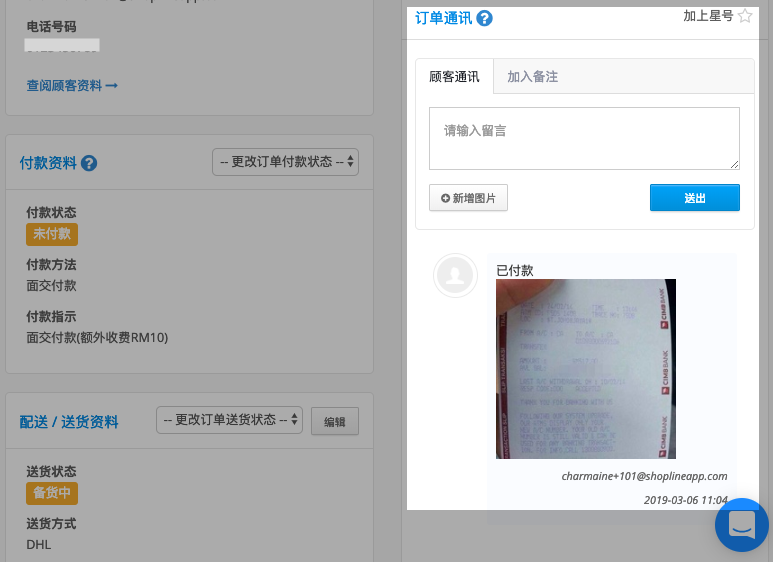Open the 更改订单付款状态 dropdown
Viewport: 773px width, 562px height.
pyautogui.click(x=285, y=162)
